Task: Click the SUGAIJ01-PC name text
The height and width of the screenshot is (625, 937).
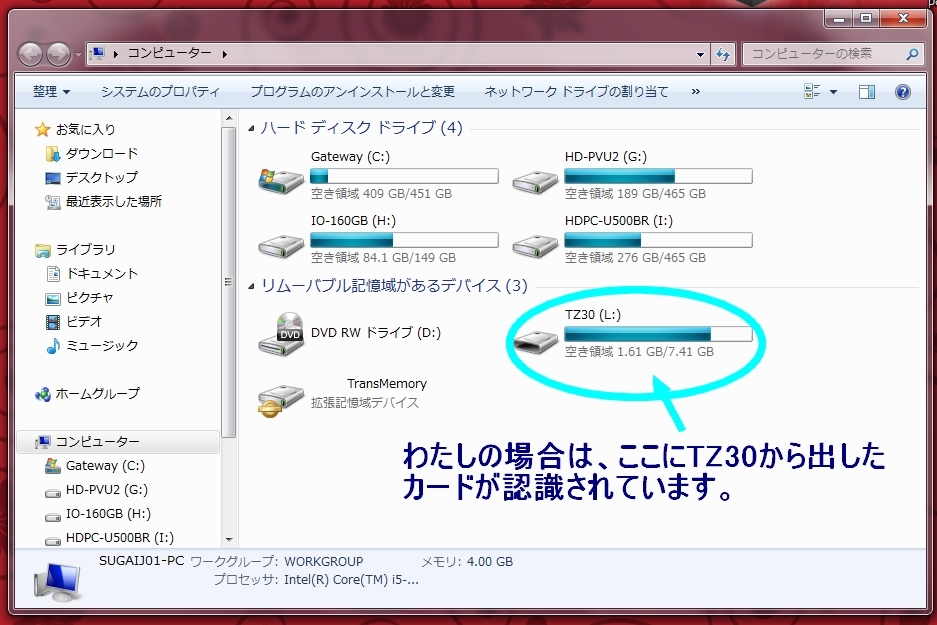Action: pyautogui.click(x=141, y=561)
